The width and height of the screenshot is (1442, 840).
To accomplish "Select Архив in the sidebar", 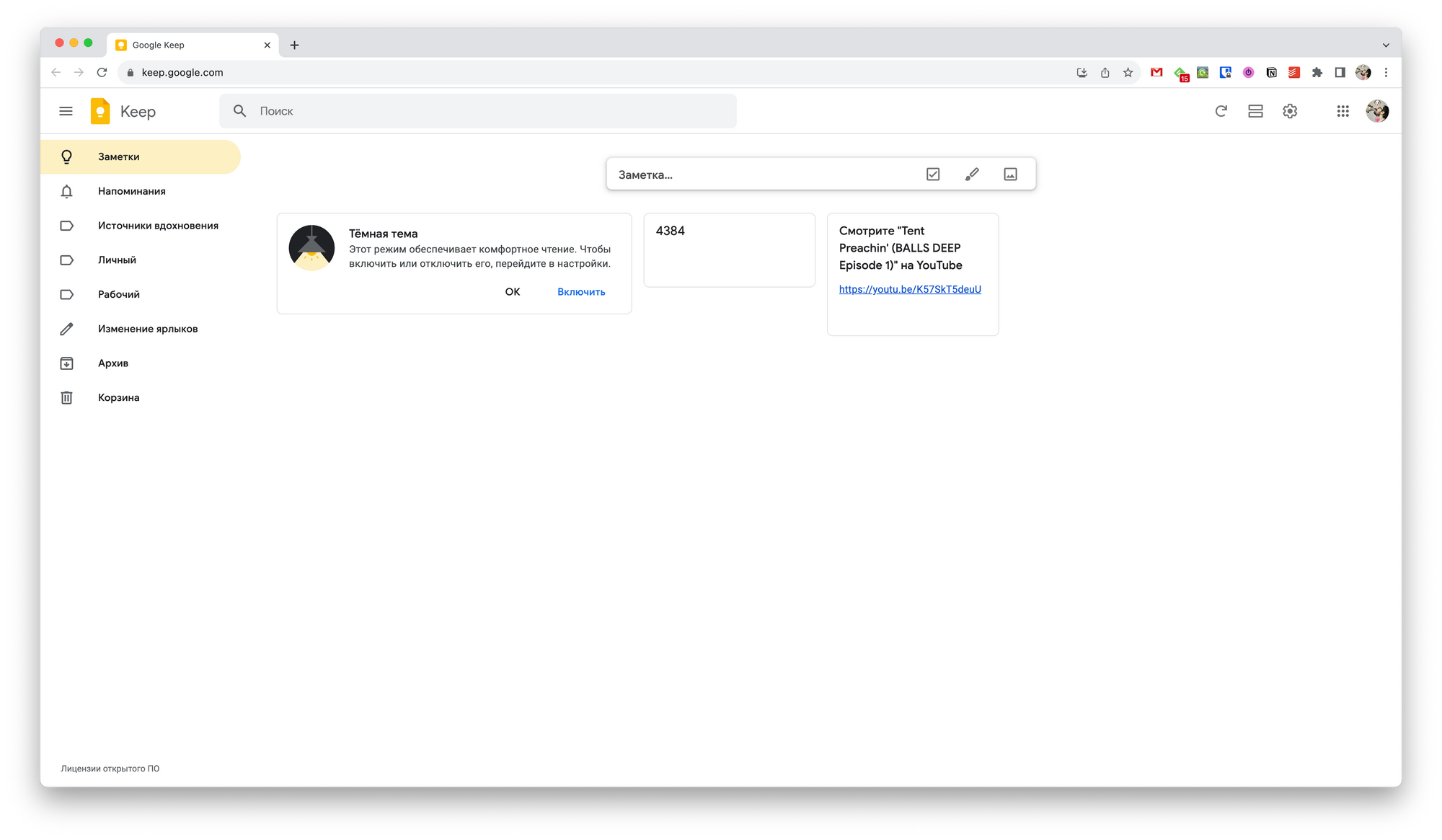I will click(113, 363).
